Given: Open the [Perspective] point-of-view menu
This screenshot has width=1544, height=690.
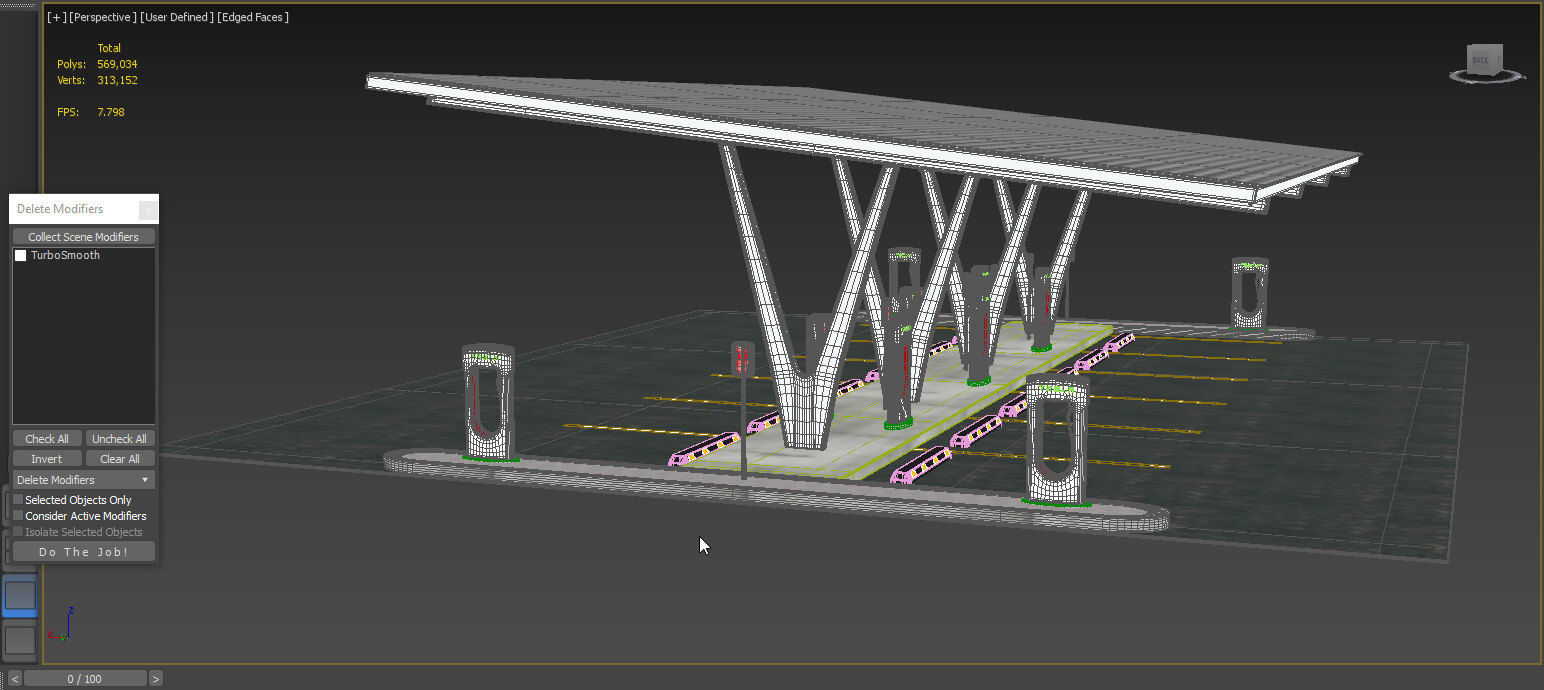Looking at the screenshot, I should (x=105, y=17).
